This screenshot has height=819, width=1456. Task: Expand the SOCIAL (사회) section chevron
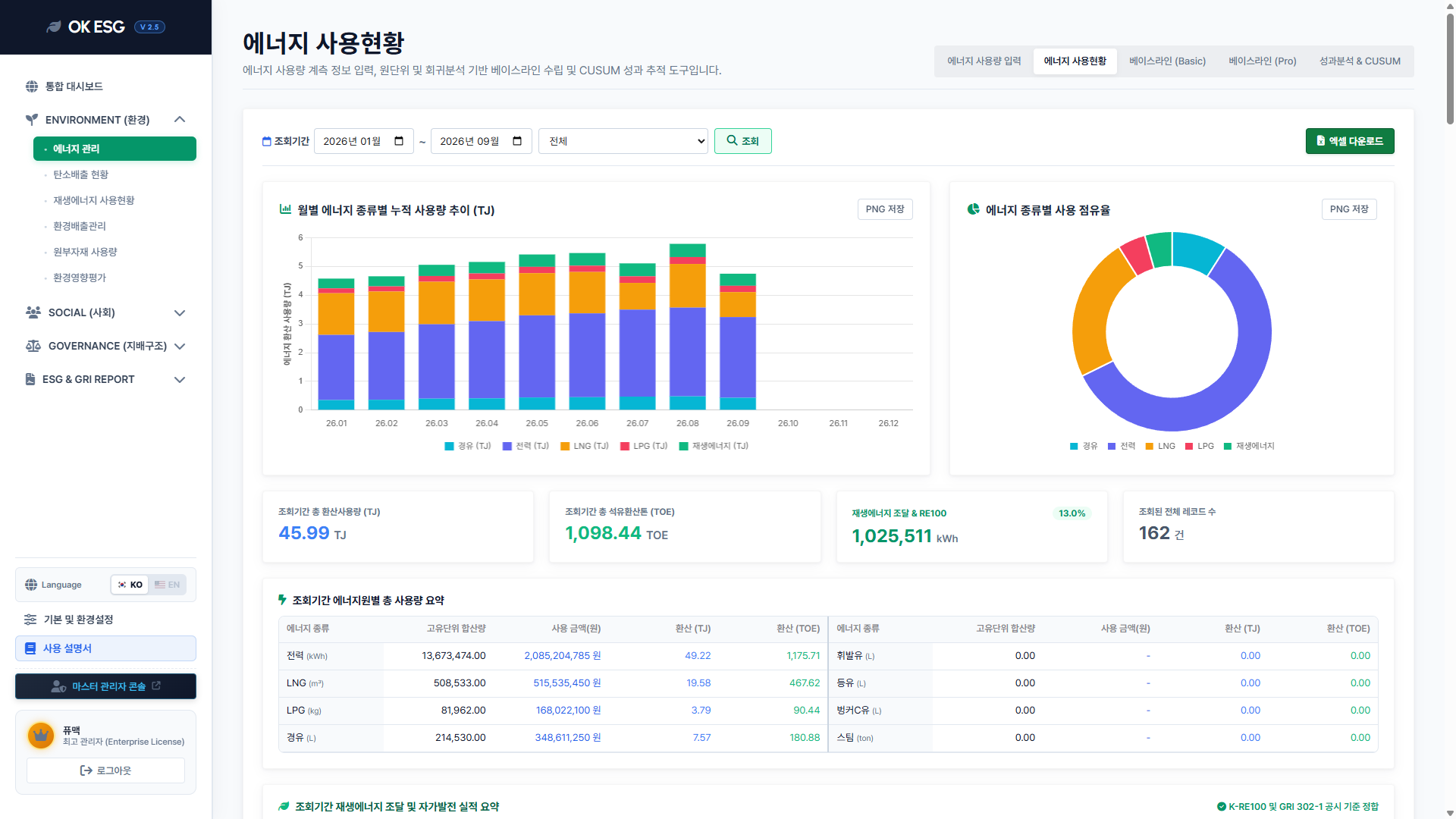click(x=180, y=312)
